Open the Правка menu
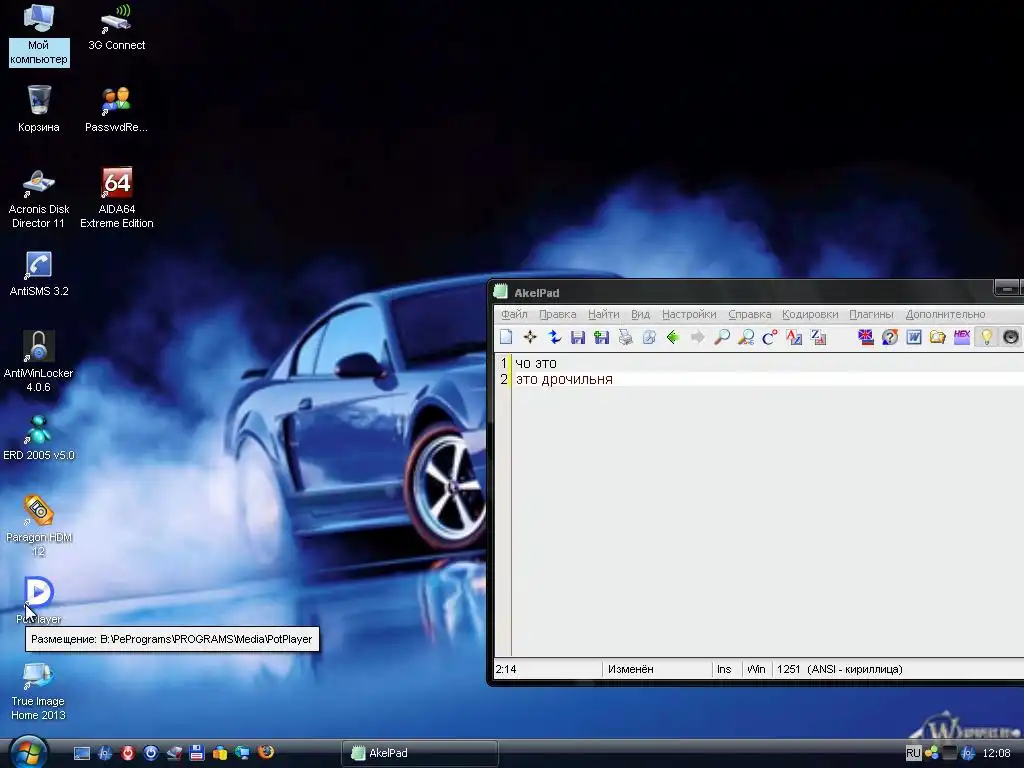The width and height of the screenshot is (1024, 768). 557,314
